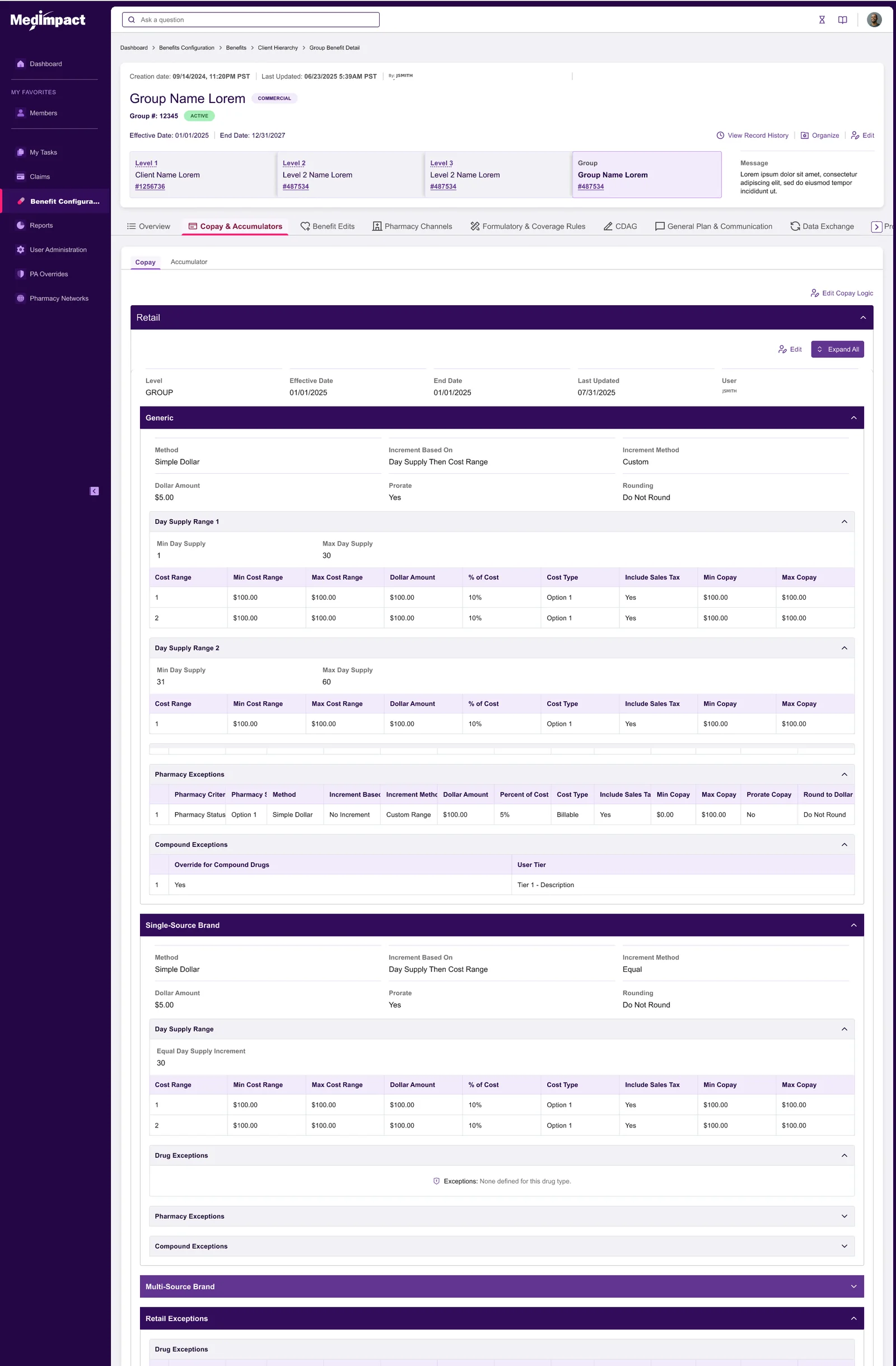Viewport: 896px width, 1366px height.
Task: Collapse Day Supply Range 2
Action: click(844, 648)
